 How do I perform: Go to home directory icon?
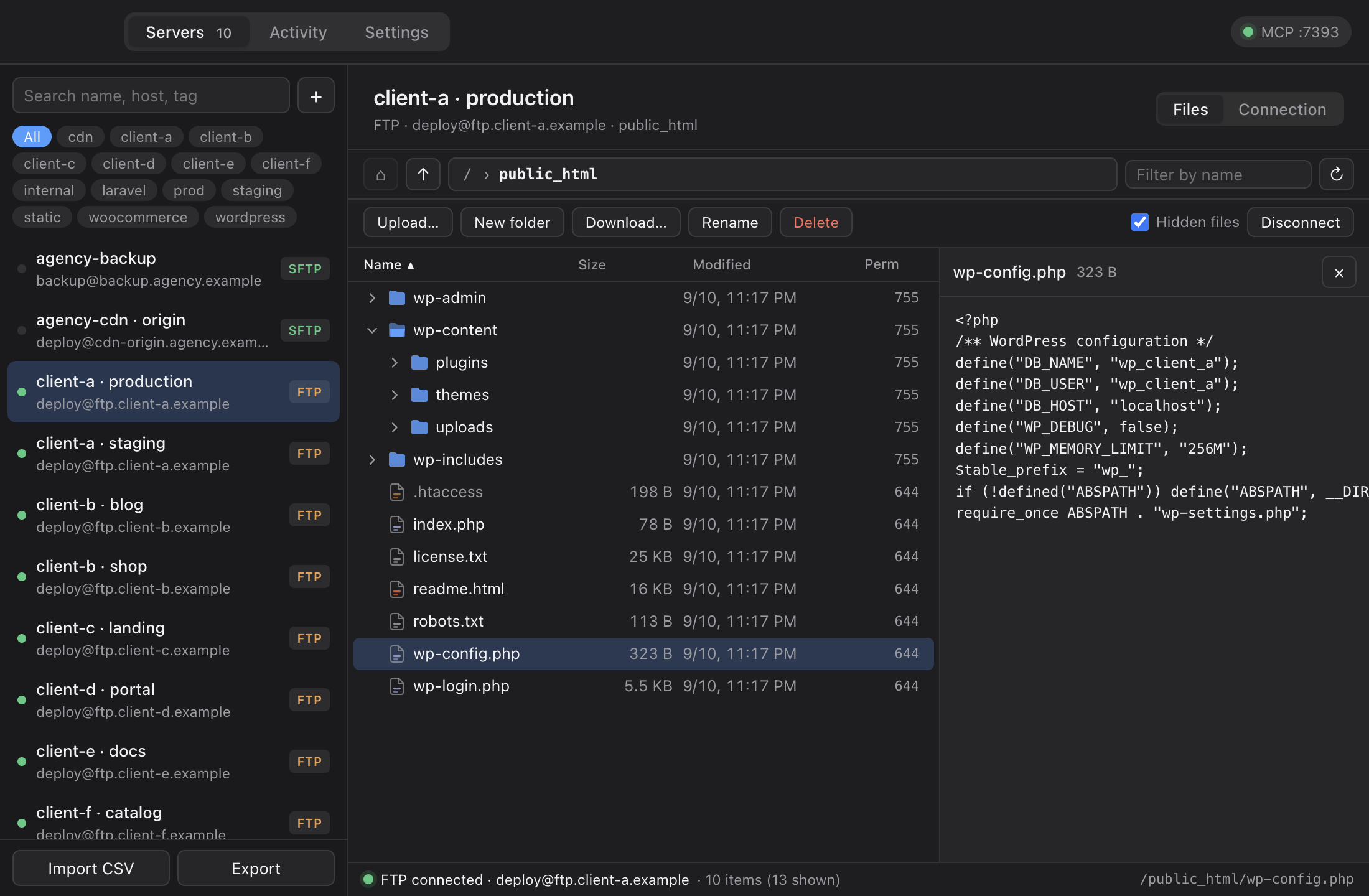point(381,175)
